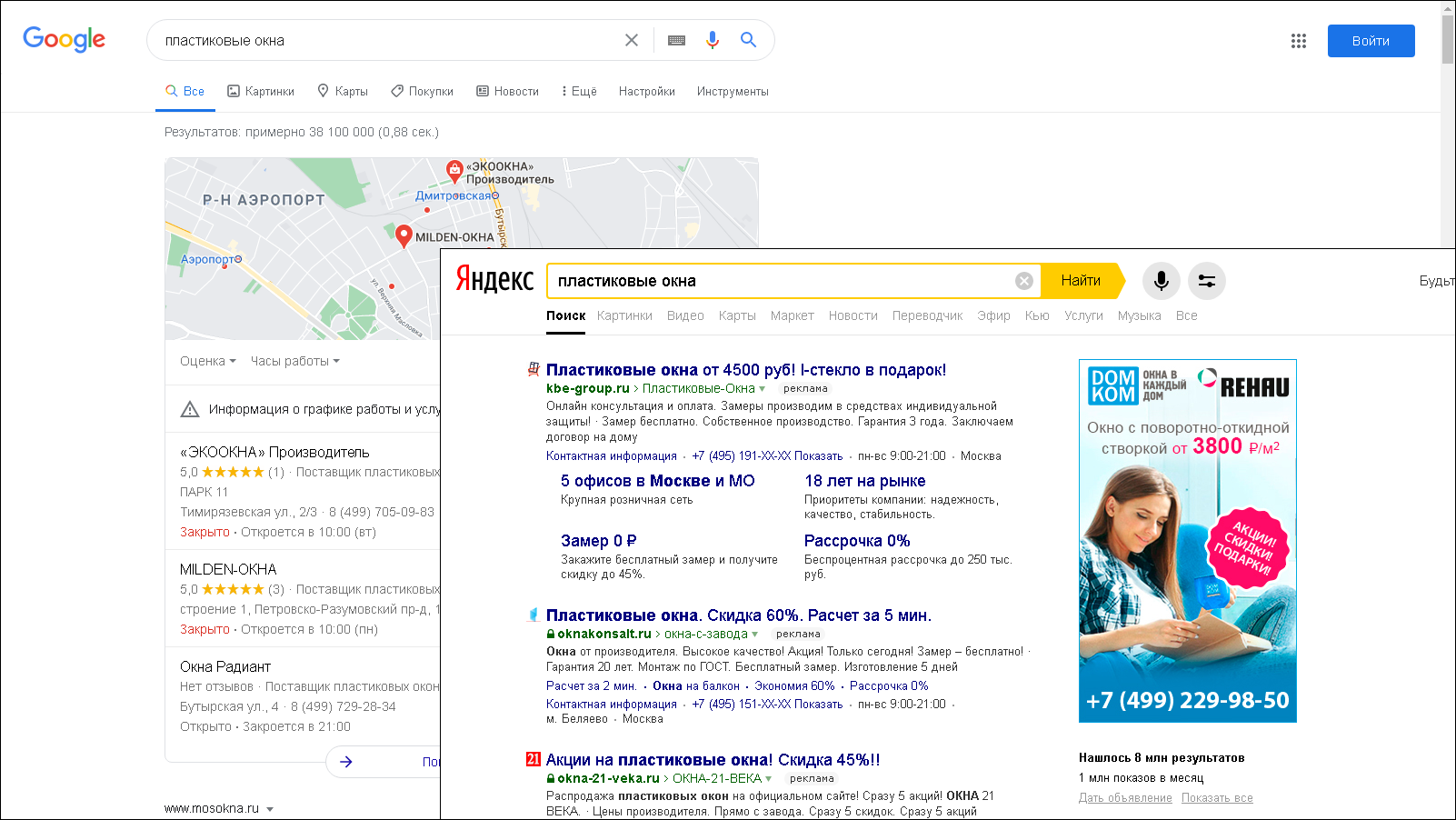Screen dimensions: 1456x820
Task: Show hidden phone +7 (495) 191-XX-XX
Action: 767,456
